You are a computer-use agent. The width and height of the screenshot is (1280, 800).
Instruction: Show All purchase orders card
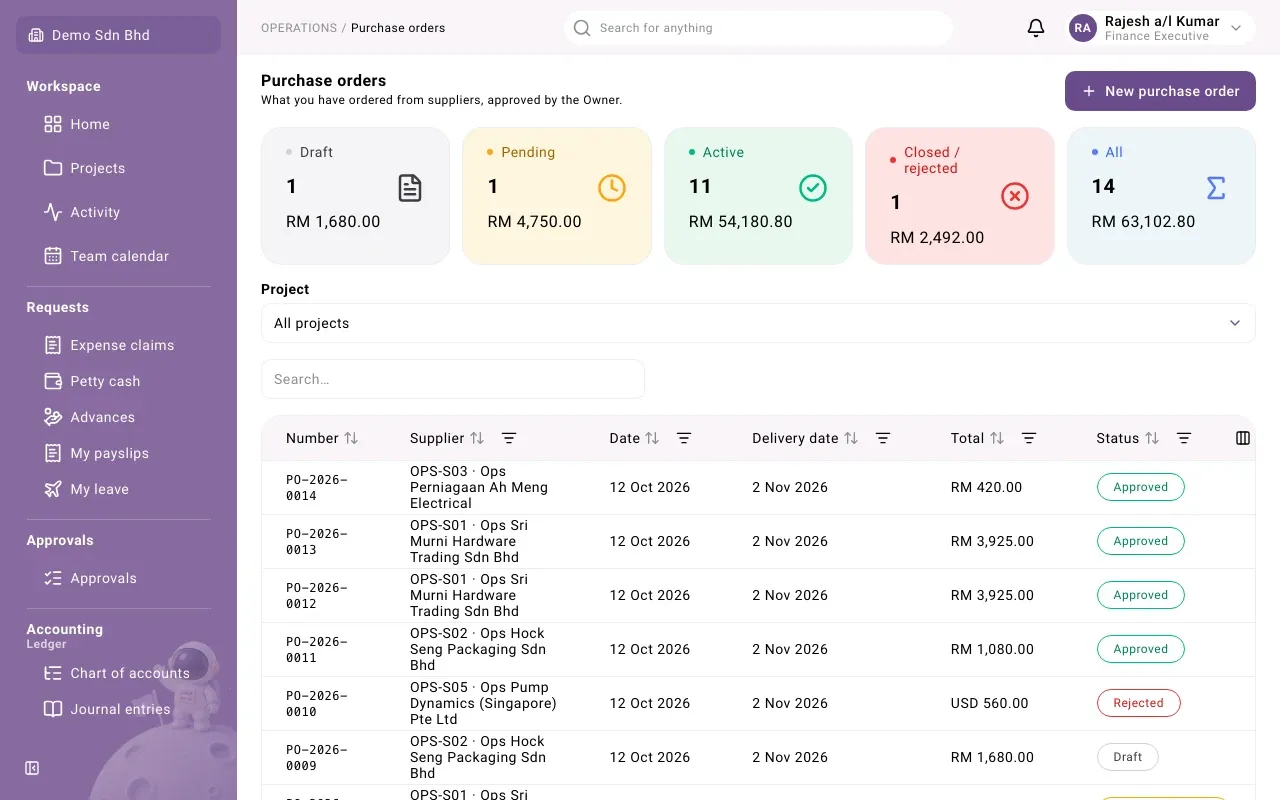click(1161, 196)
